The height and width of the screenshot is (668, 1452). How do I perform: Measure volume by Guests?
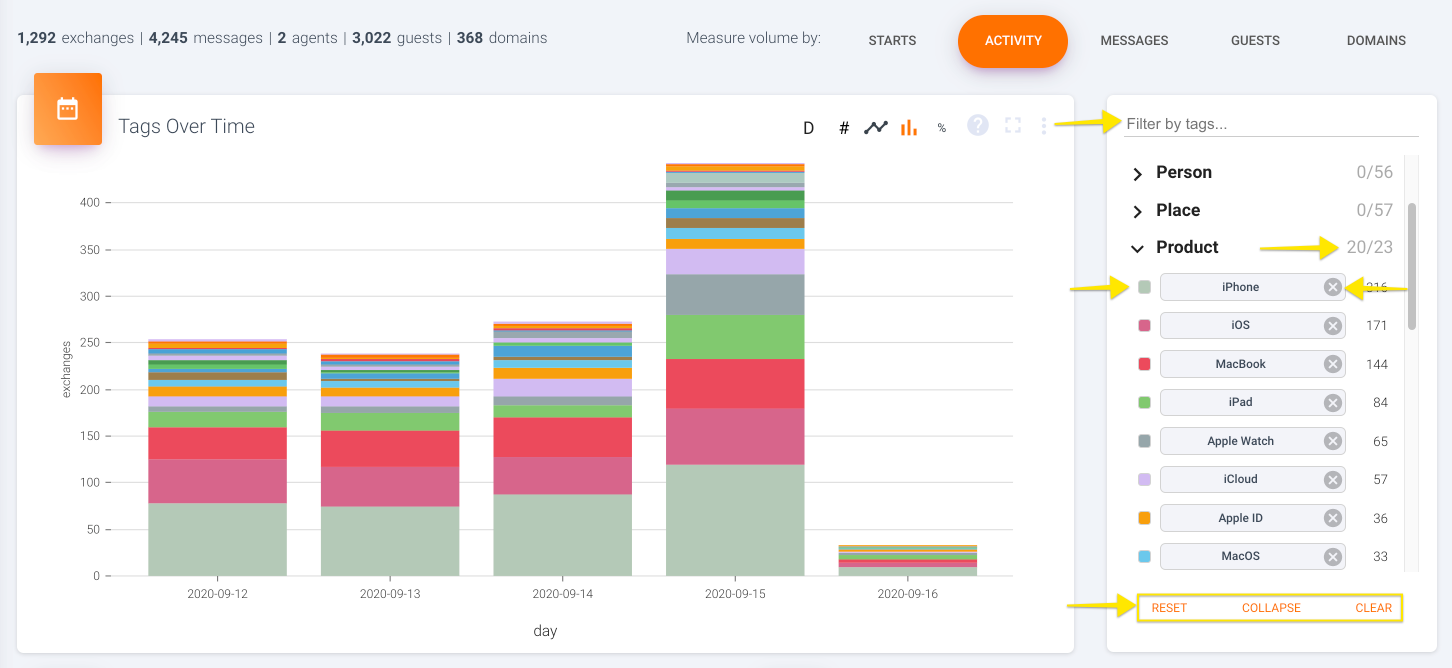click(x=1255, y=41)
